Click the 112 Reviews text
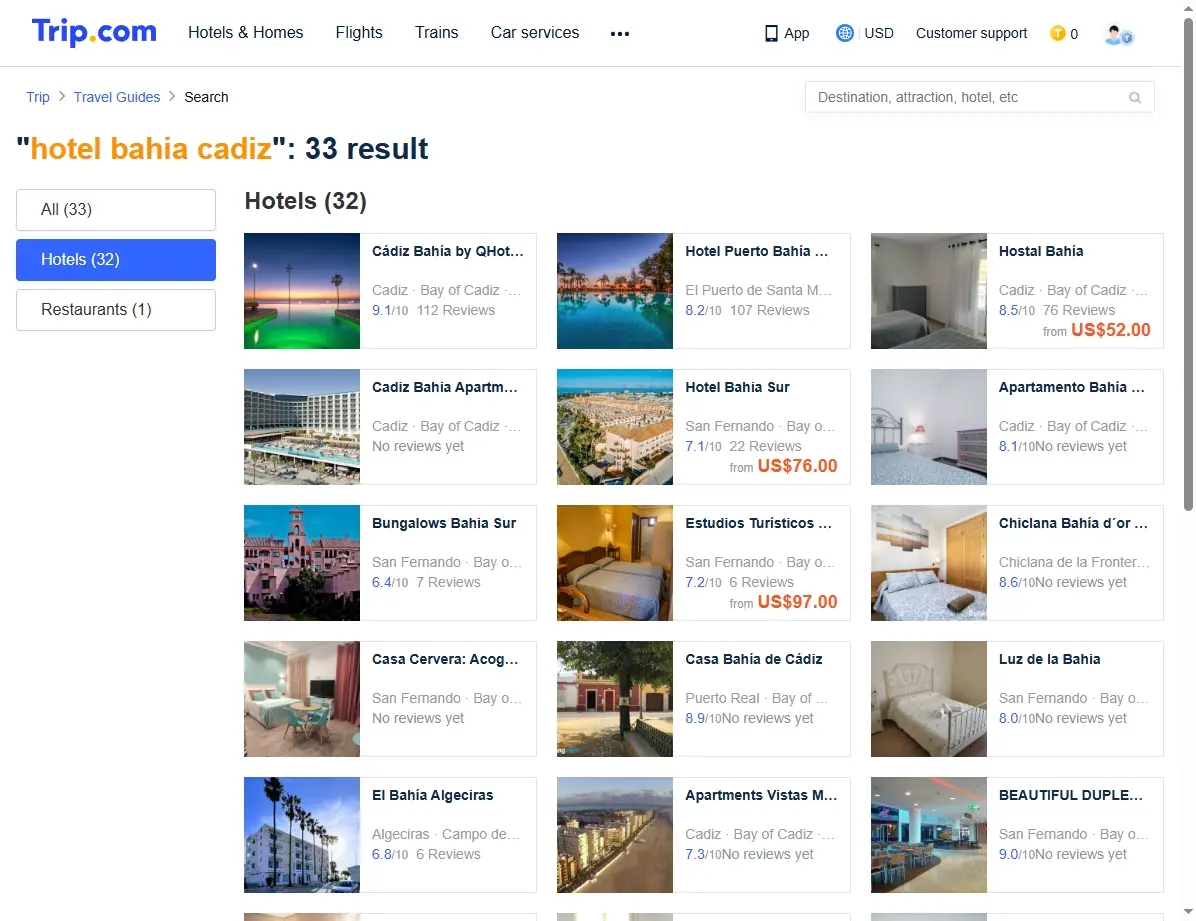The width and height of the screenshot is (1196, 921). tap(455, 311)
